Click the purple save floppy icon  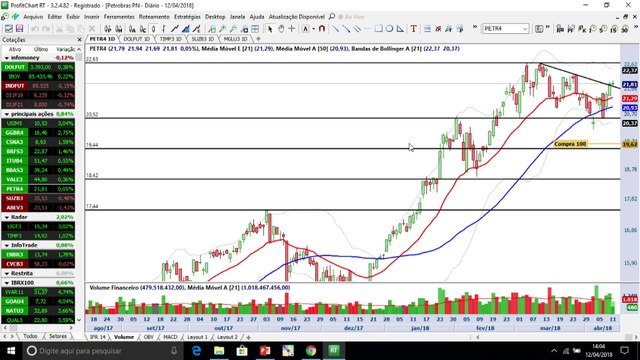tap(19, 29)
